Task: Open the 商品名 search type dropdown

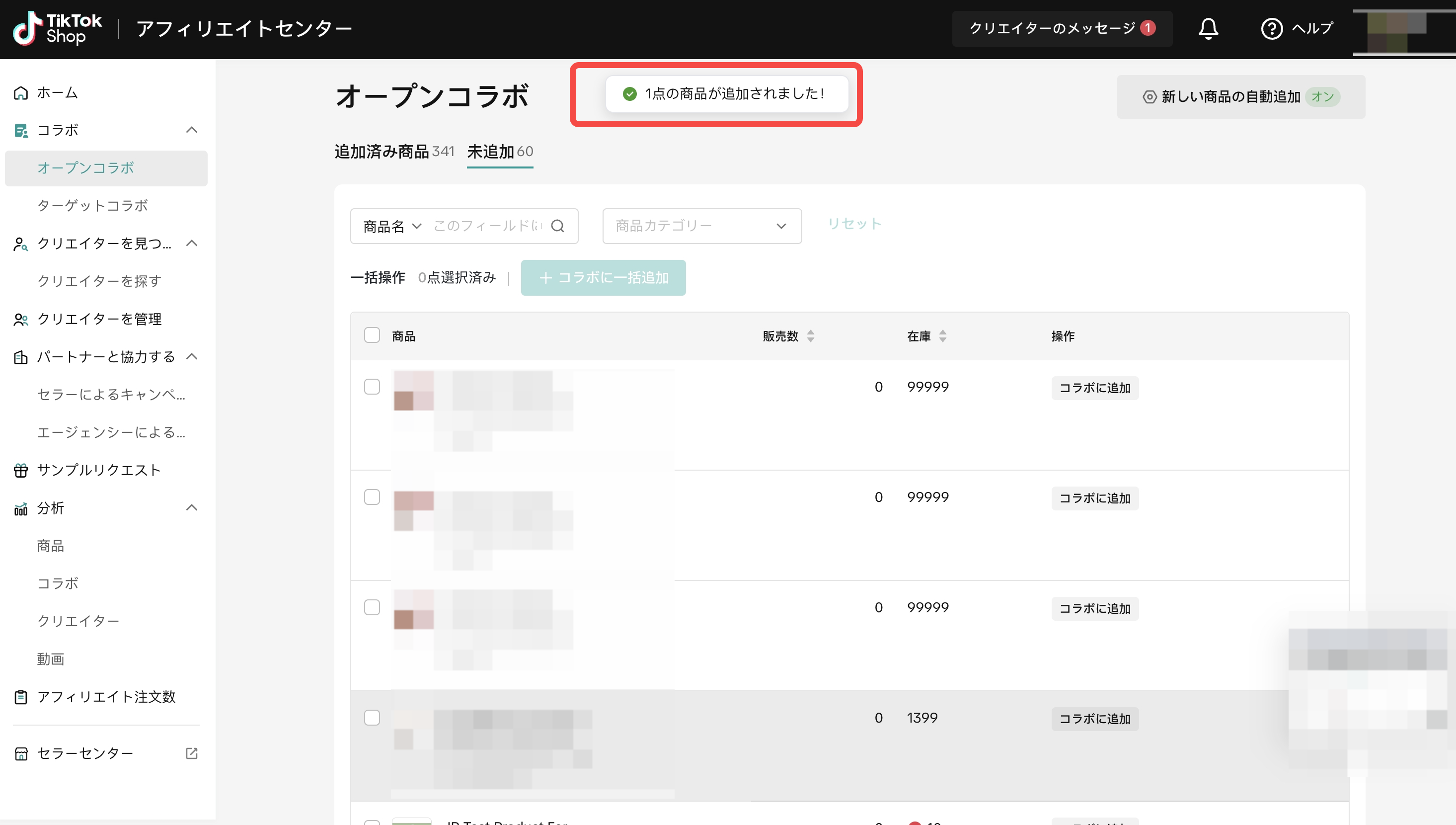Action: tap(392, 227)
